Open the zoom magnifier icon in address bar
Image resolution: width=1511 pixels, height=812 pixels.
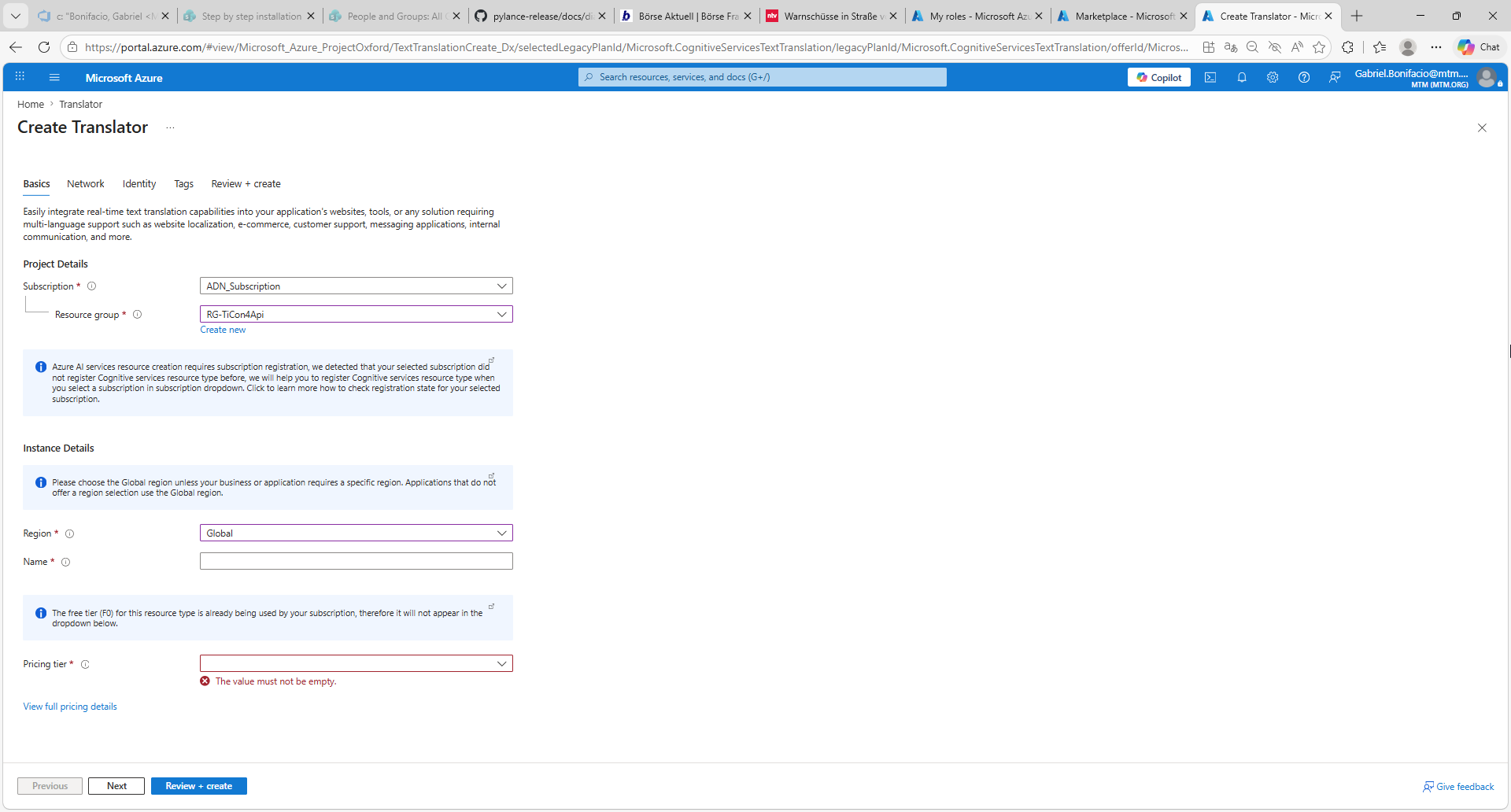click(x=1253, y=47)
